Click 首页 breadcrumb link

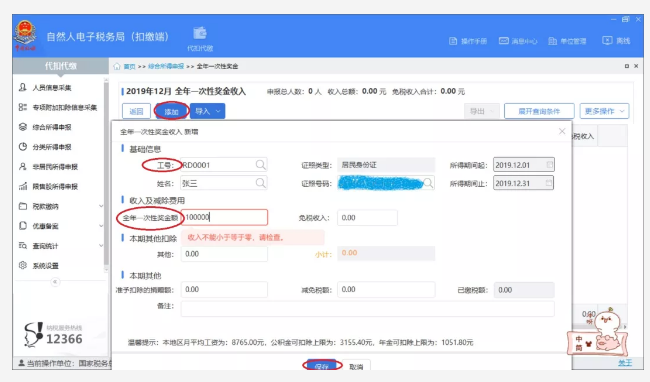(x=130, y=66)
